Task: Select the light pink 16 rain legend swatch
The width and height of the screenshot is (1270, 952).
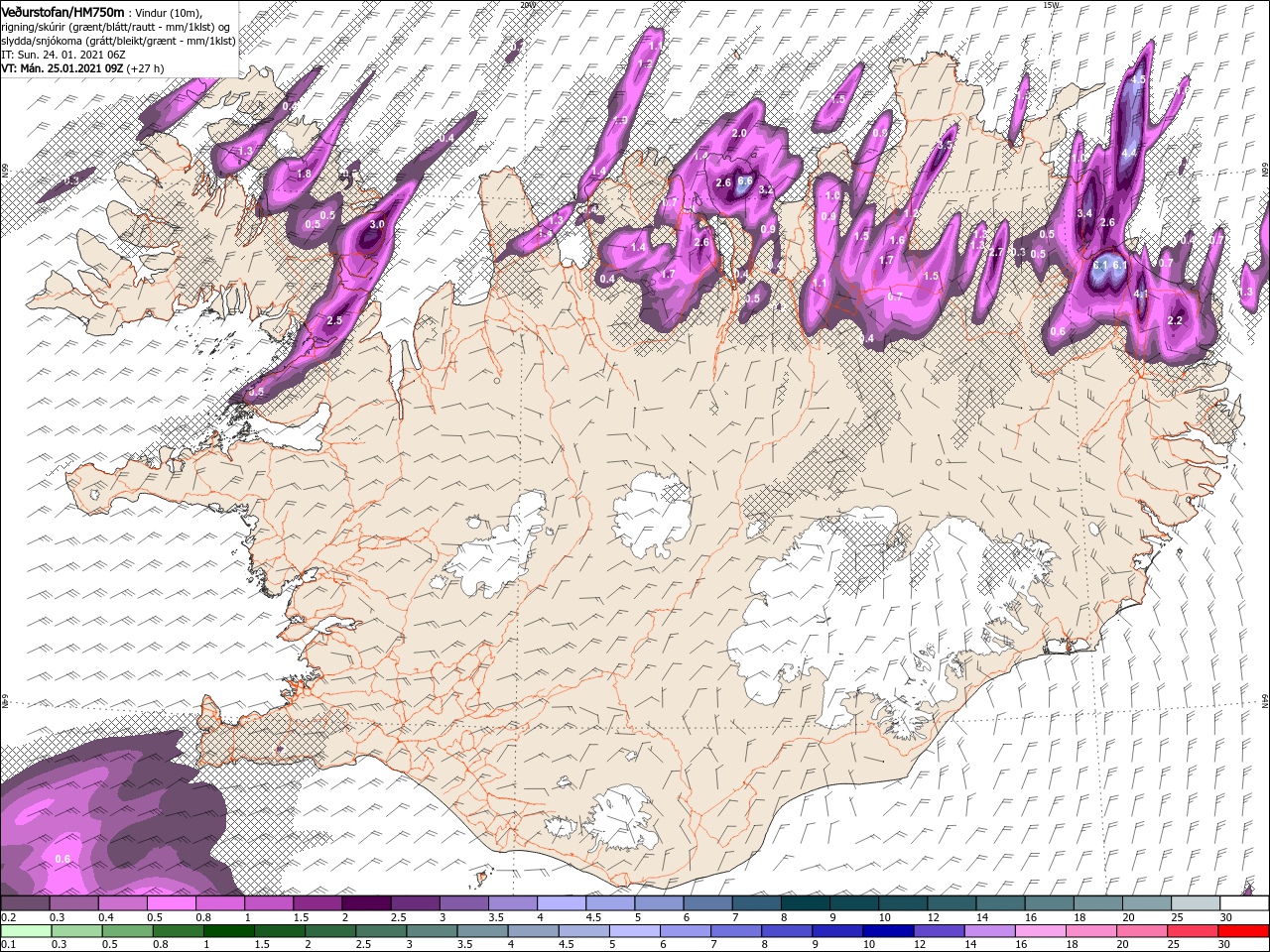Action: tap(1042, 931)
